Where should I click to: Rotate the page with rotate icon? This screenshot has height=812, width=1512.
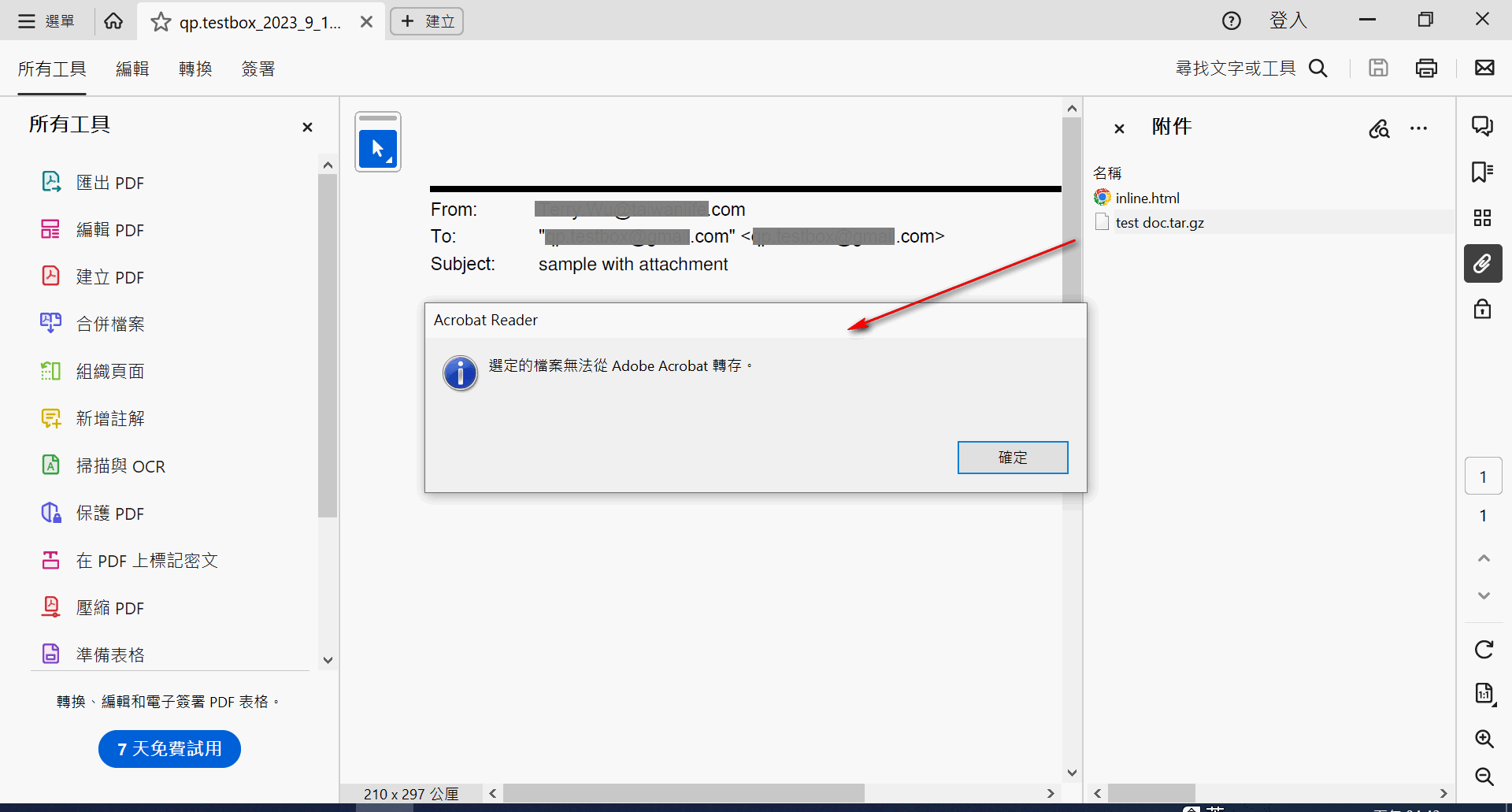1484,650
